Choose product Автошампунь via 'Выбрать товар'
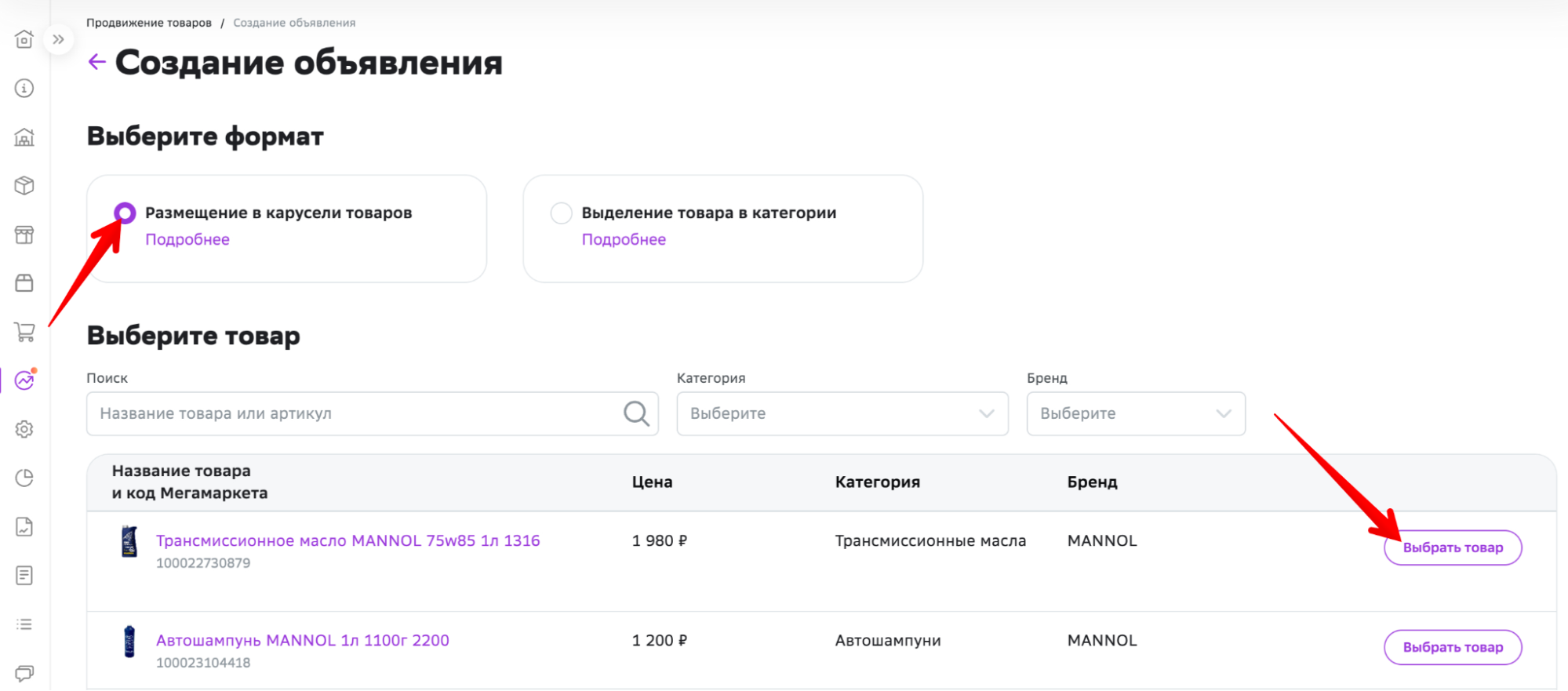The image size is (1568, 691). click(x=1453, y=647)
